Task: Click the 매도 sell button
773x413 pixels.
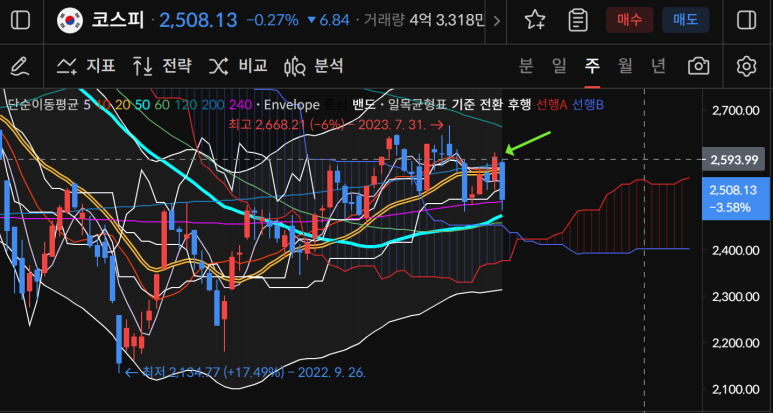Action: point(686,20)
